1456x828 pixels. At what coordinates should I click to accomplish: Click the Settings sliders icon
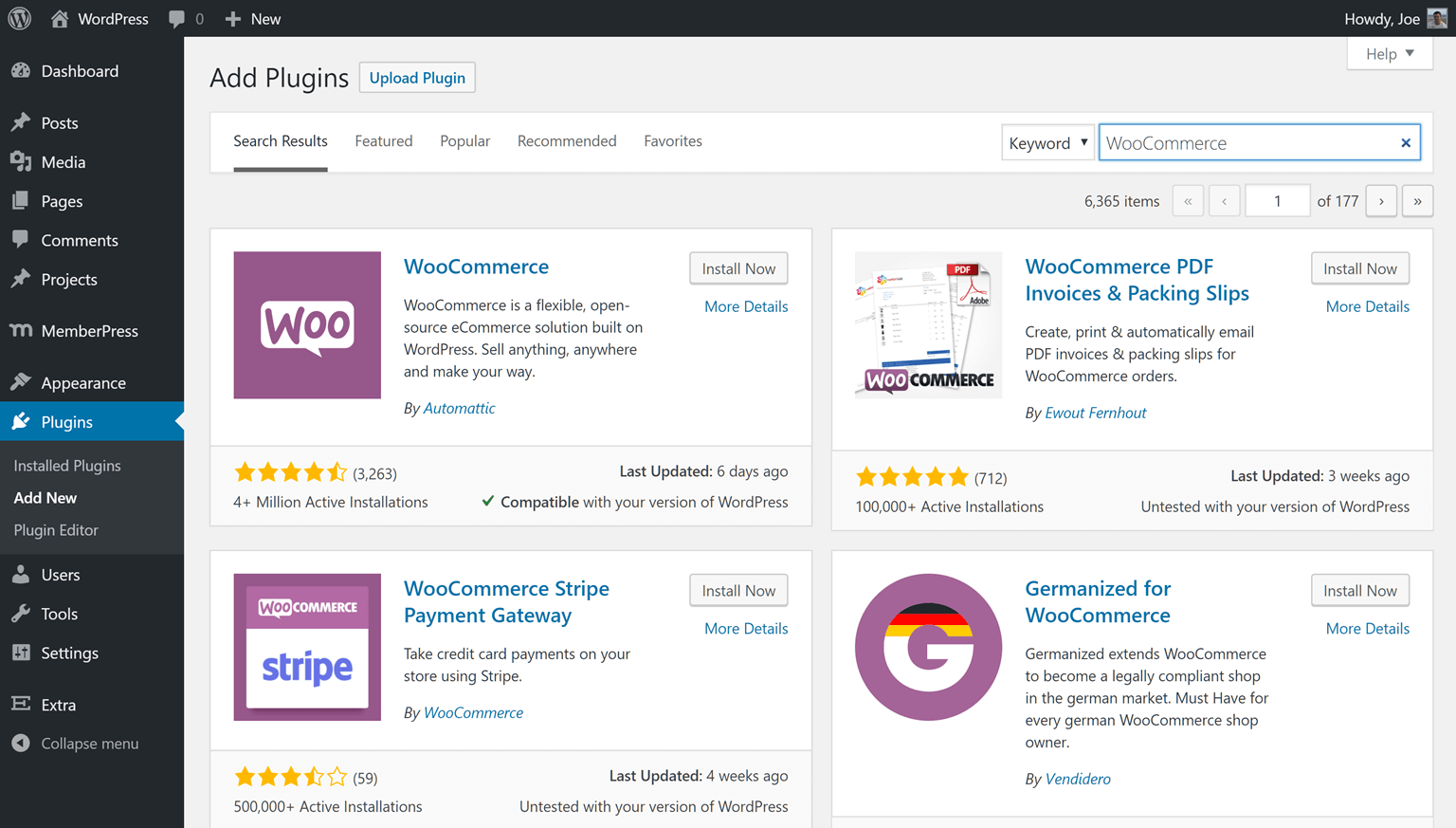point(21,653)
